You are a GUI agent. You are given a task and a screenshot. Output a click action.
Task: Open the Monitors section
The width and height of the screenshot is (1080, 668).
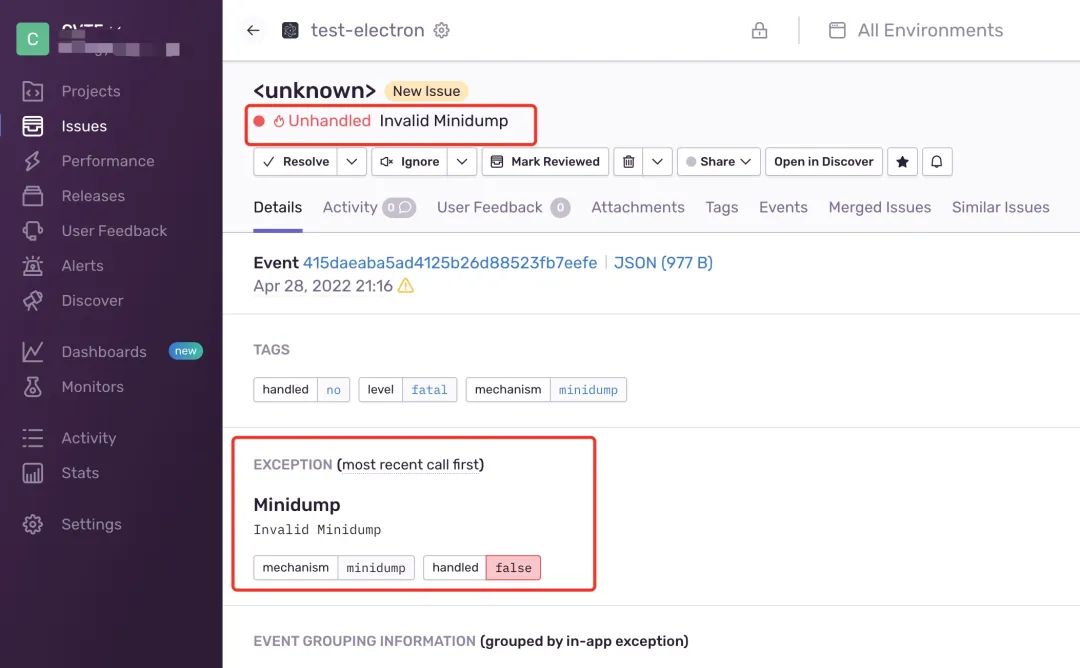(x=92, y=387)
